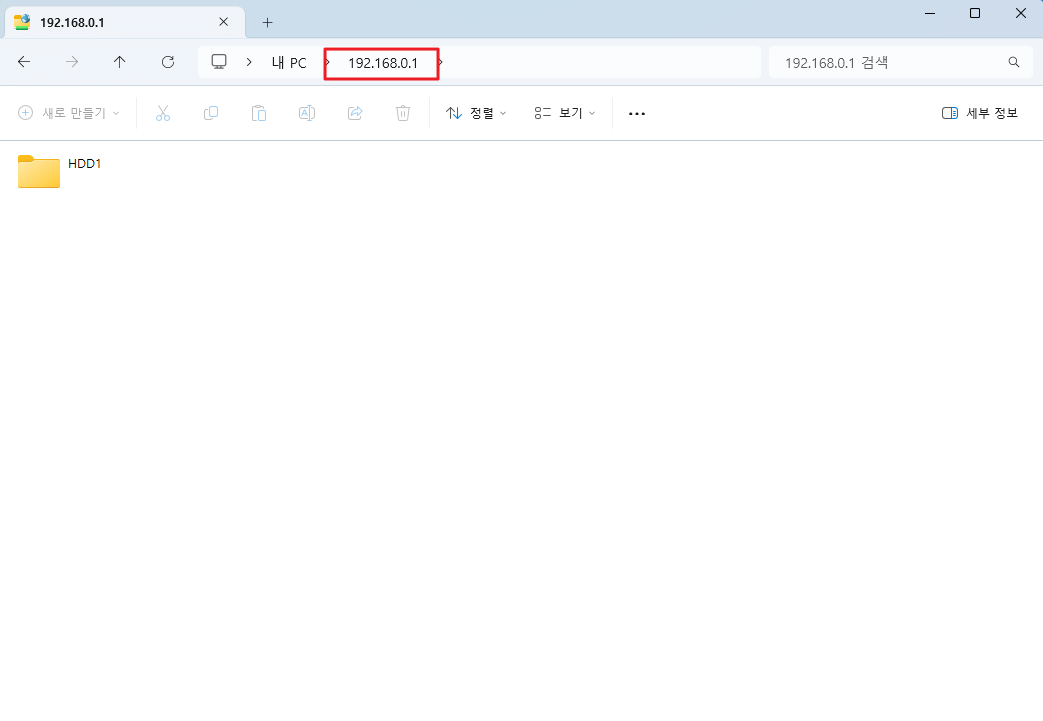Click 내 PC in the address breadcrumb
The width and height of the screenshot is (1043, 721).
pos(289,62)
